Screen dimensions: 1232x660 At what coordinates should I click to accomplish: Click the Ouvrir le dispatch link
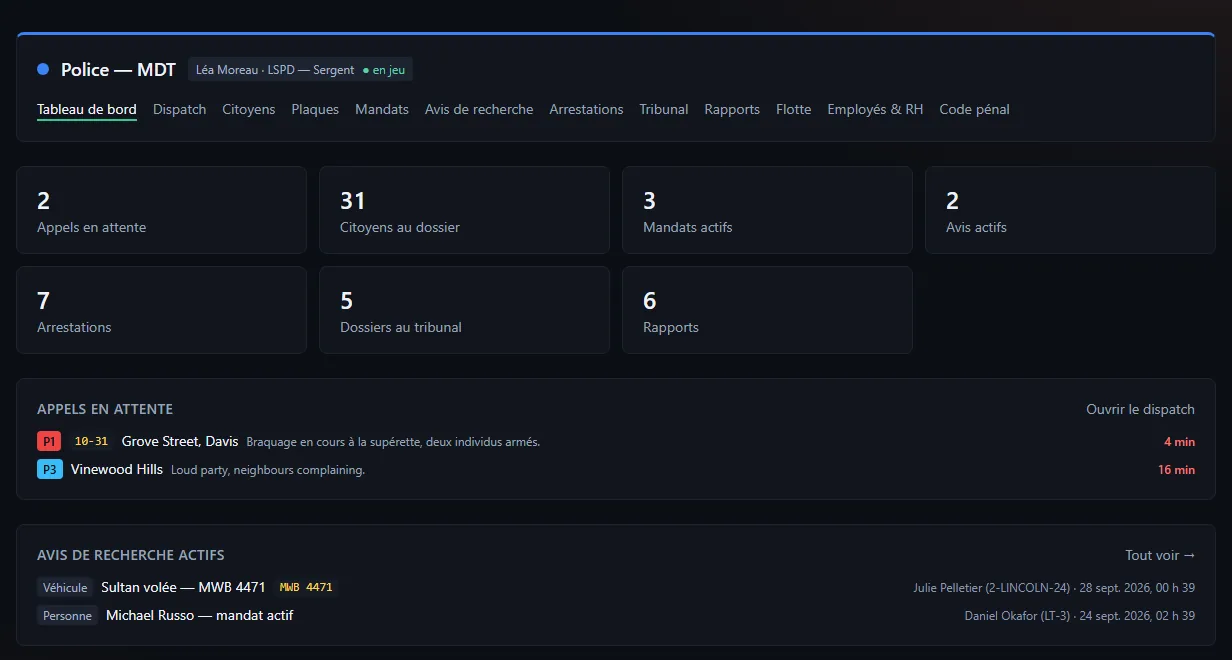click(x=1140, y=409)
